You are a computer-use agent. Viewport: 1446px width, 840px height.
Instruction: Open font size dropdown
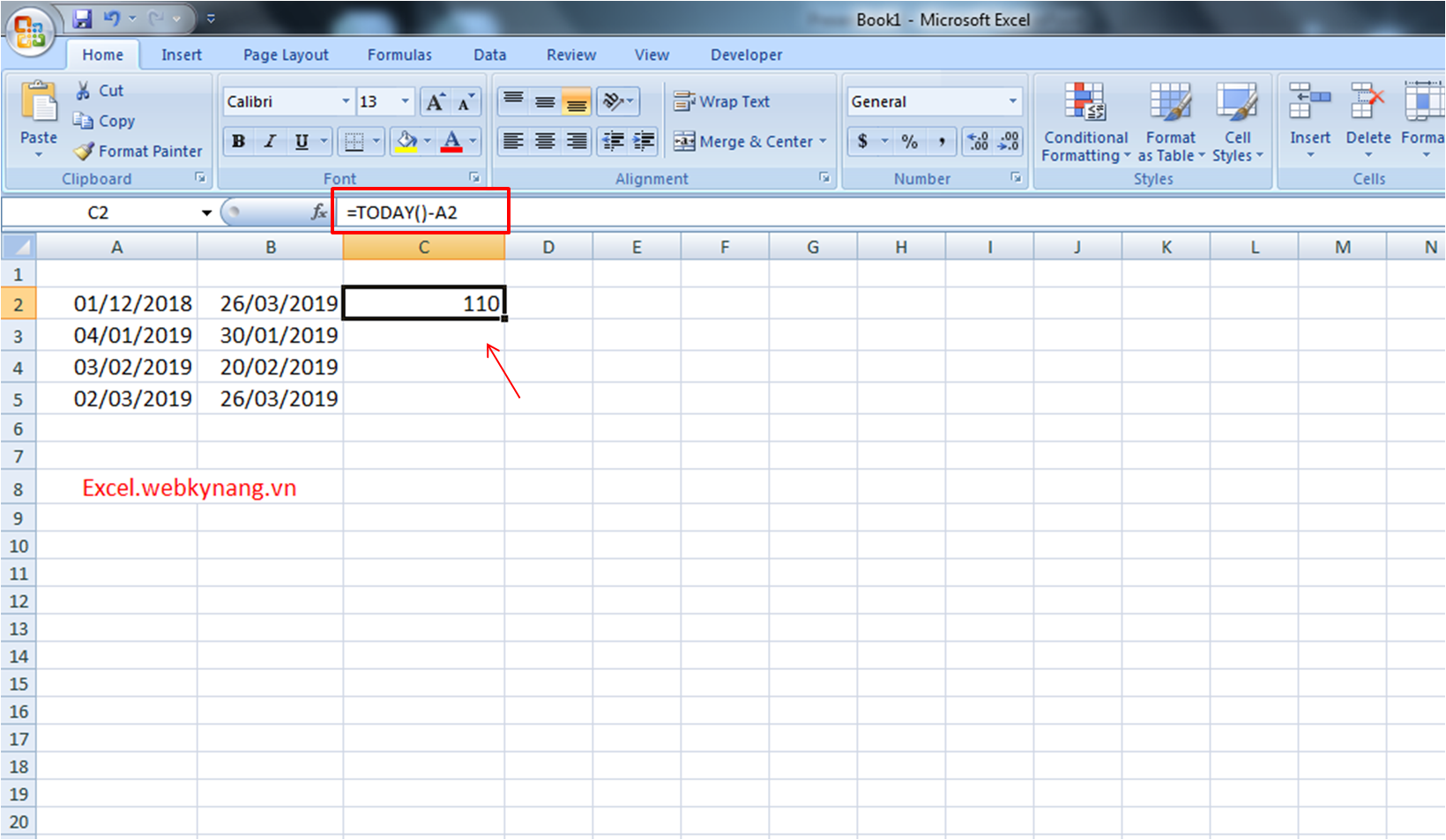[x=406, y=102]
